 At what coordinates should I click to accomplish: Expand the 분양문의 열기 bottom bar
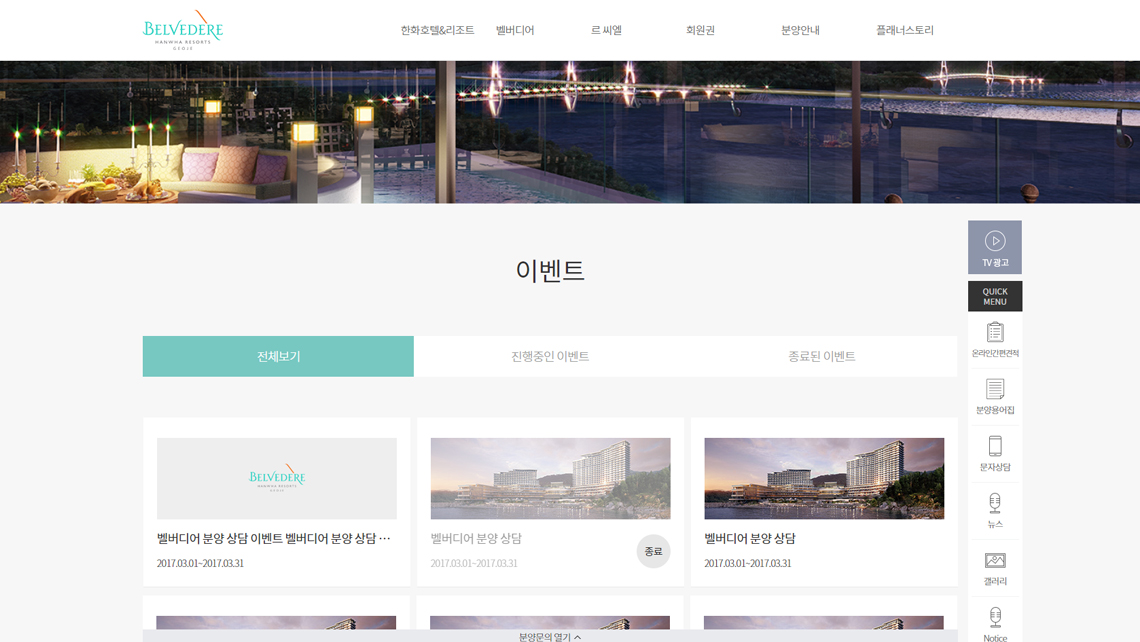click(x=549, y=636)
